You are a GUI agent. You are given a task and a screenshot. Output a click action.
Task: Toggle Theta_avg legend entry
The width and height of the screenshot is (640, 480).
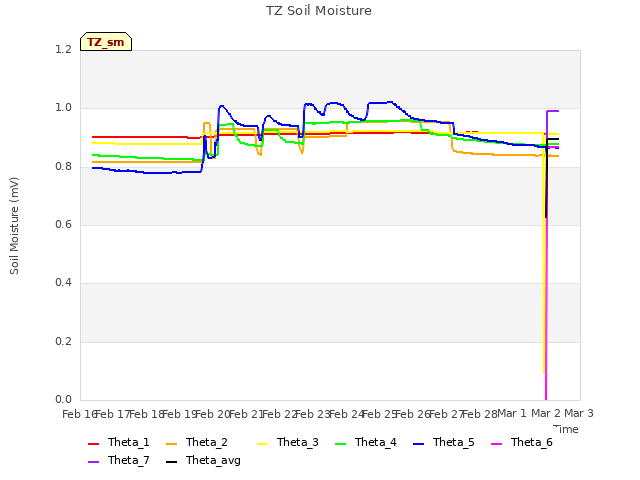[203, 460]
